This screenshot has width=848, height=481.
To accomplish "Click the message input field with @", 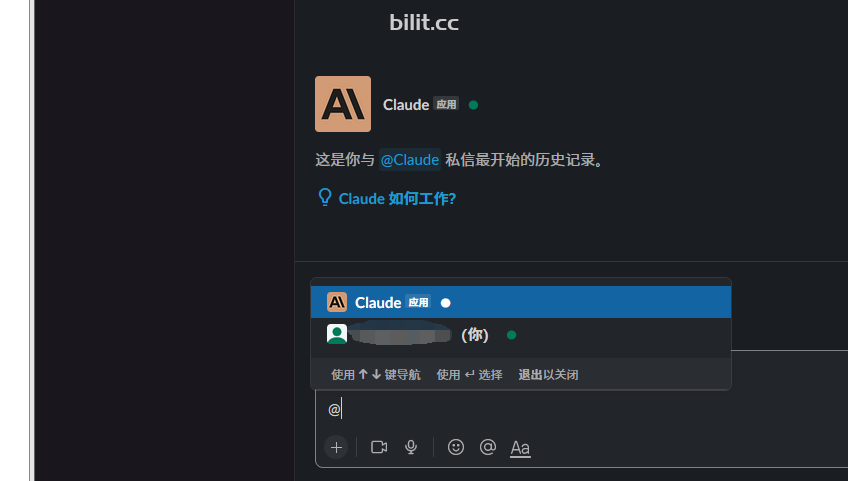I will click(581, 410).
